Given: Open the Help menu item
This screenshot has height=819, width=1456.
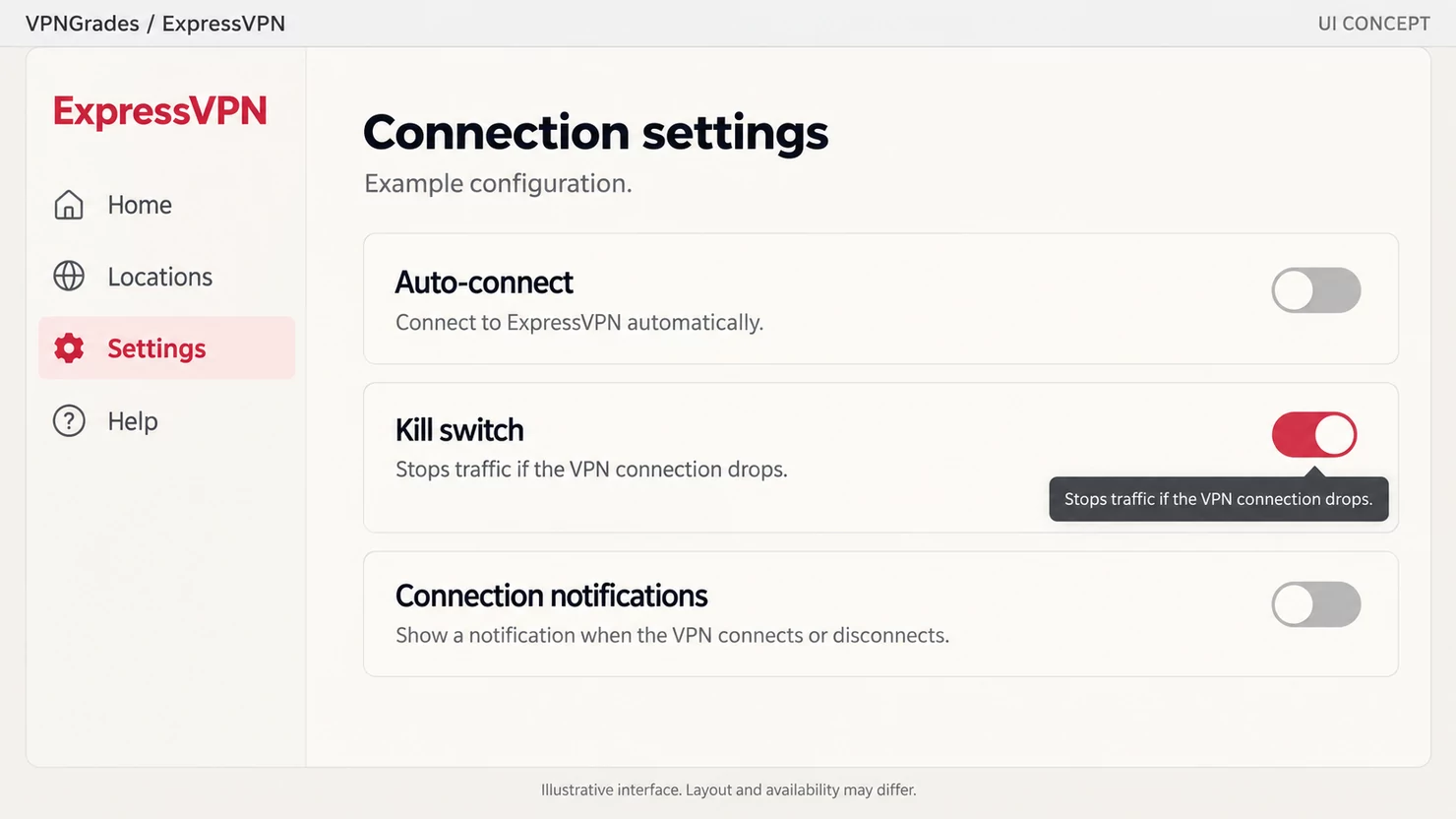Looking at the screenshot, I should coord(167,421).
